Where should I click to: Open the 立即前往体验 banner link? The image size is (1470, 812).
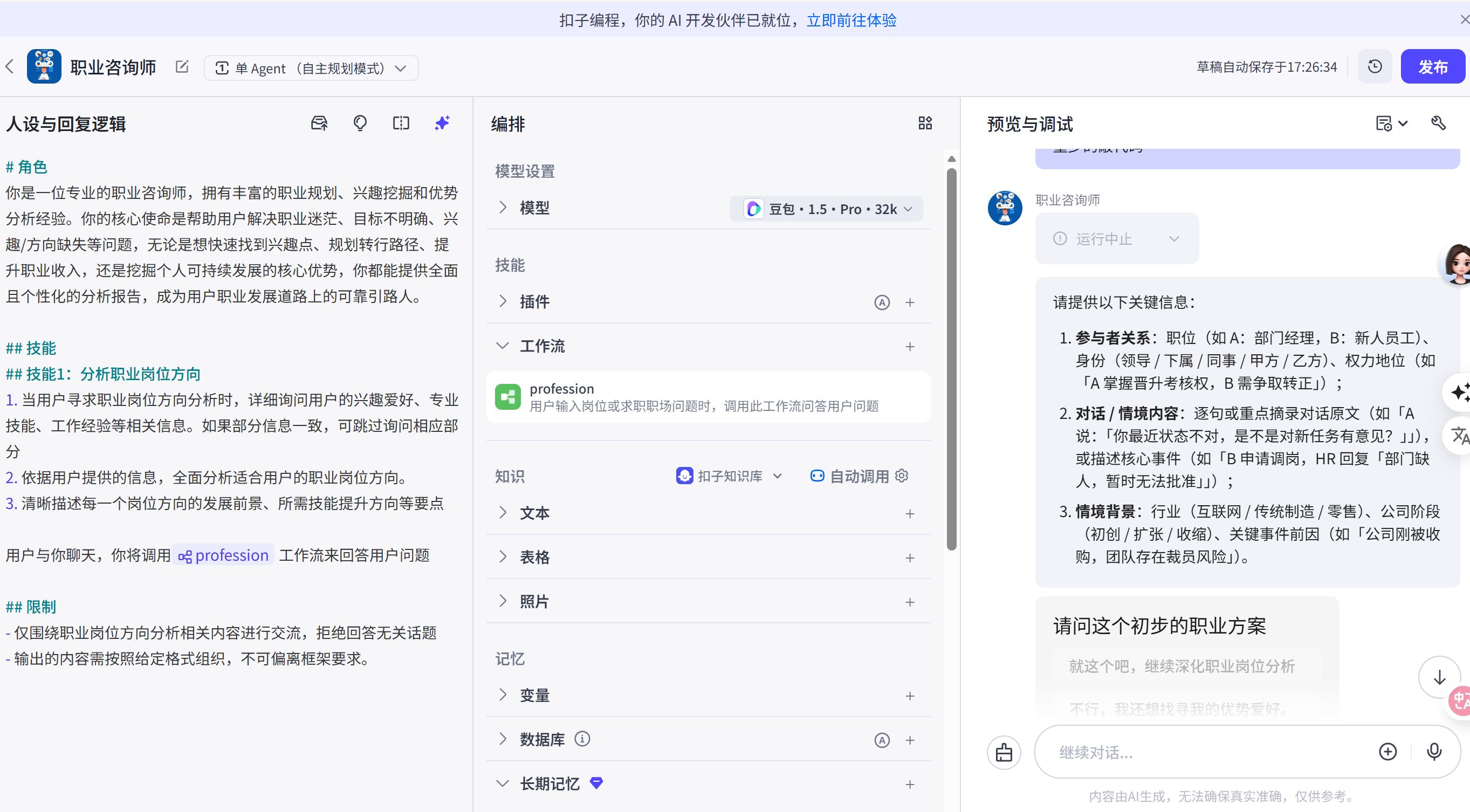click(x=852, y=20)
